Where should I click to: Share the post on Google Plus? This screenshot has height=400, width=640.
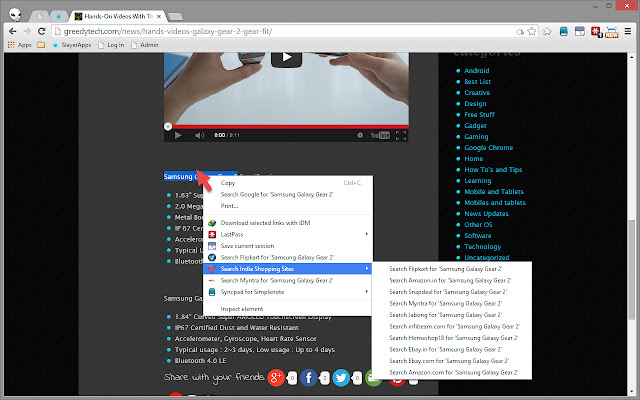276,378
